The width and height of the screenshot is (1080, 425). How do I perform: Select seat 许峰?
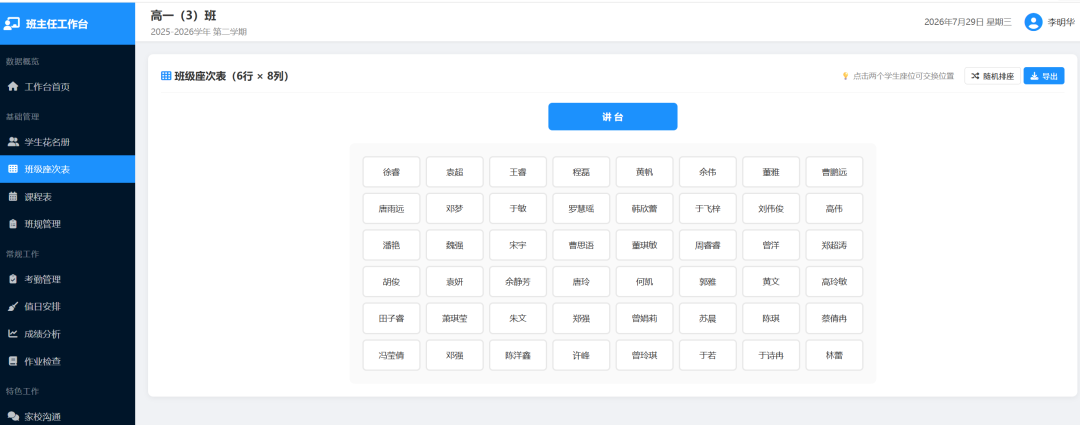(581, 355)
